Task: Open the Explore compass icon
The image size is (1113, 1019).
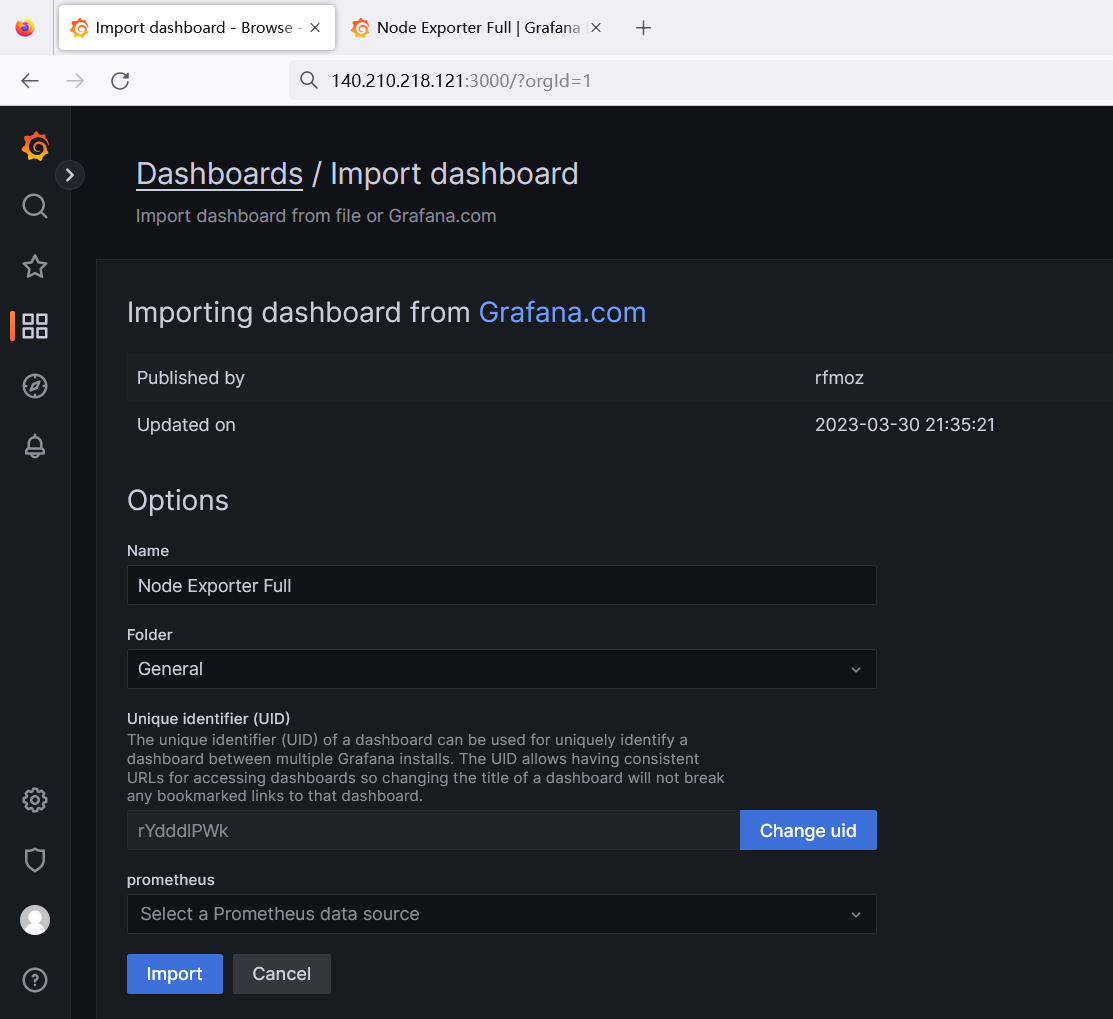Action: (35, 386)
